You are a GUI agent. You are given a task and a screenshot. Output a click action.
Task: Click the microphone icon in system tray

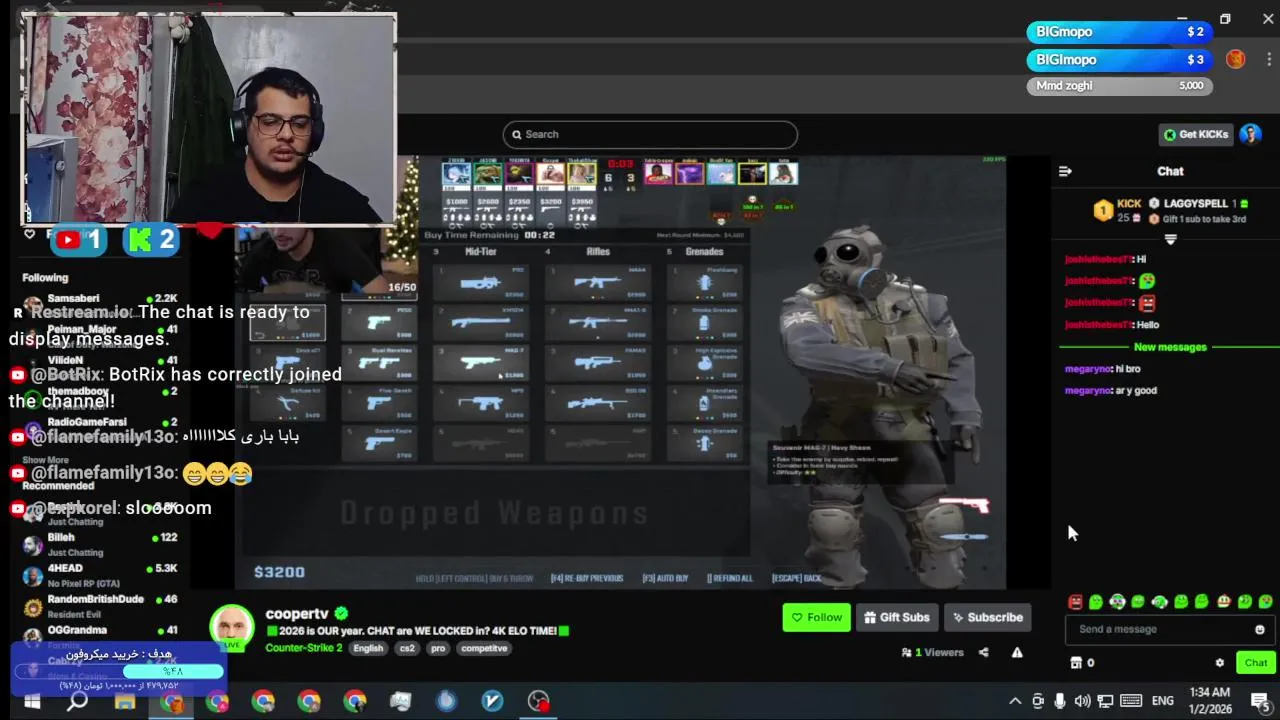(1060, 701)
